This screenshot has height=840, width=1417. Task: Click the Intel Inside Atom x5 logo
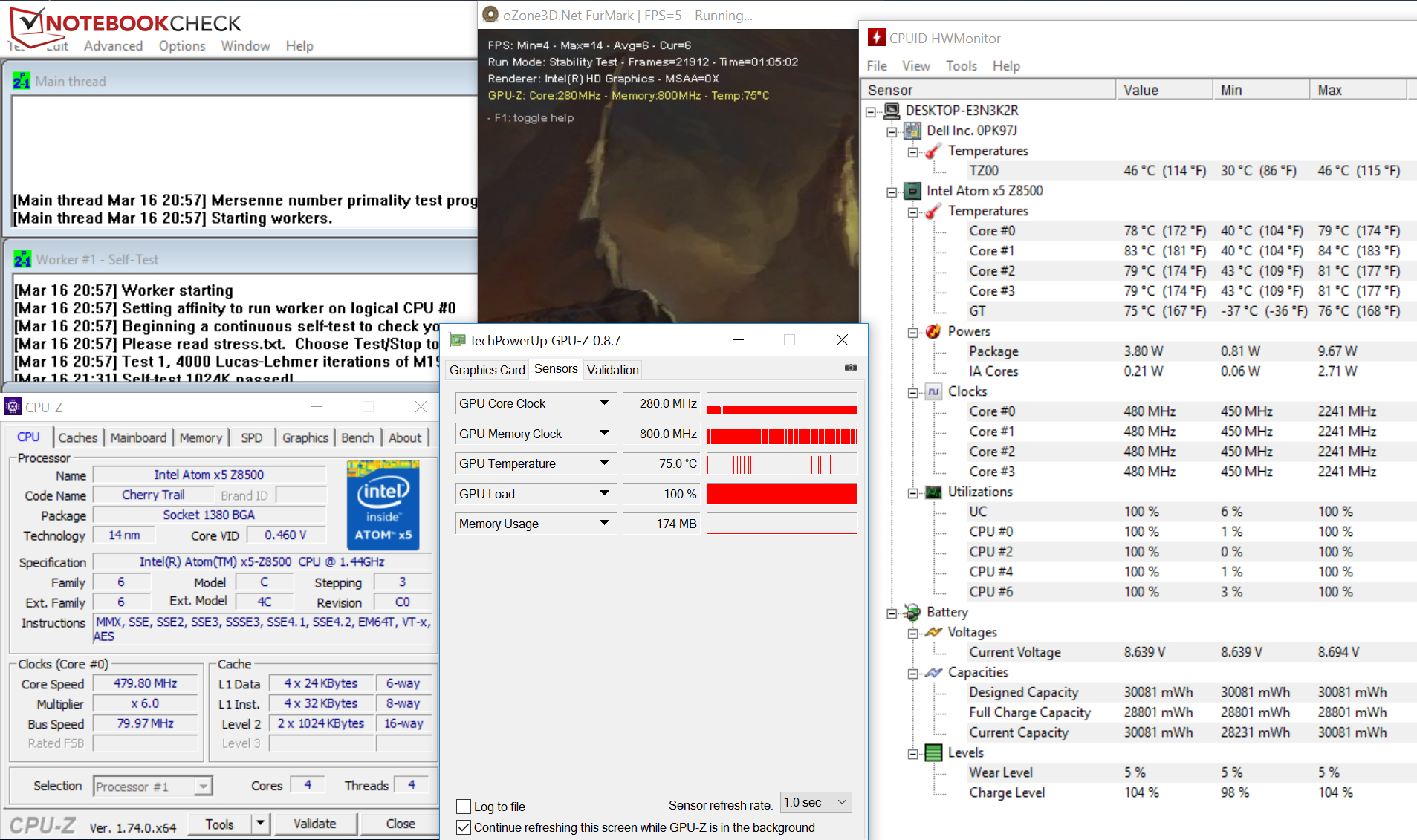point(383,505)
